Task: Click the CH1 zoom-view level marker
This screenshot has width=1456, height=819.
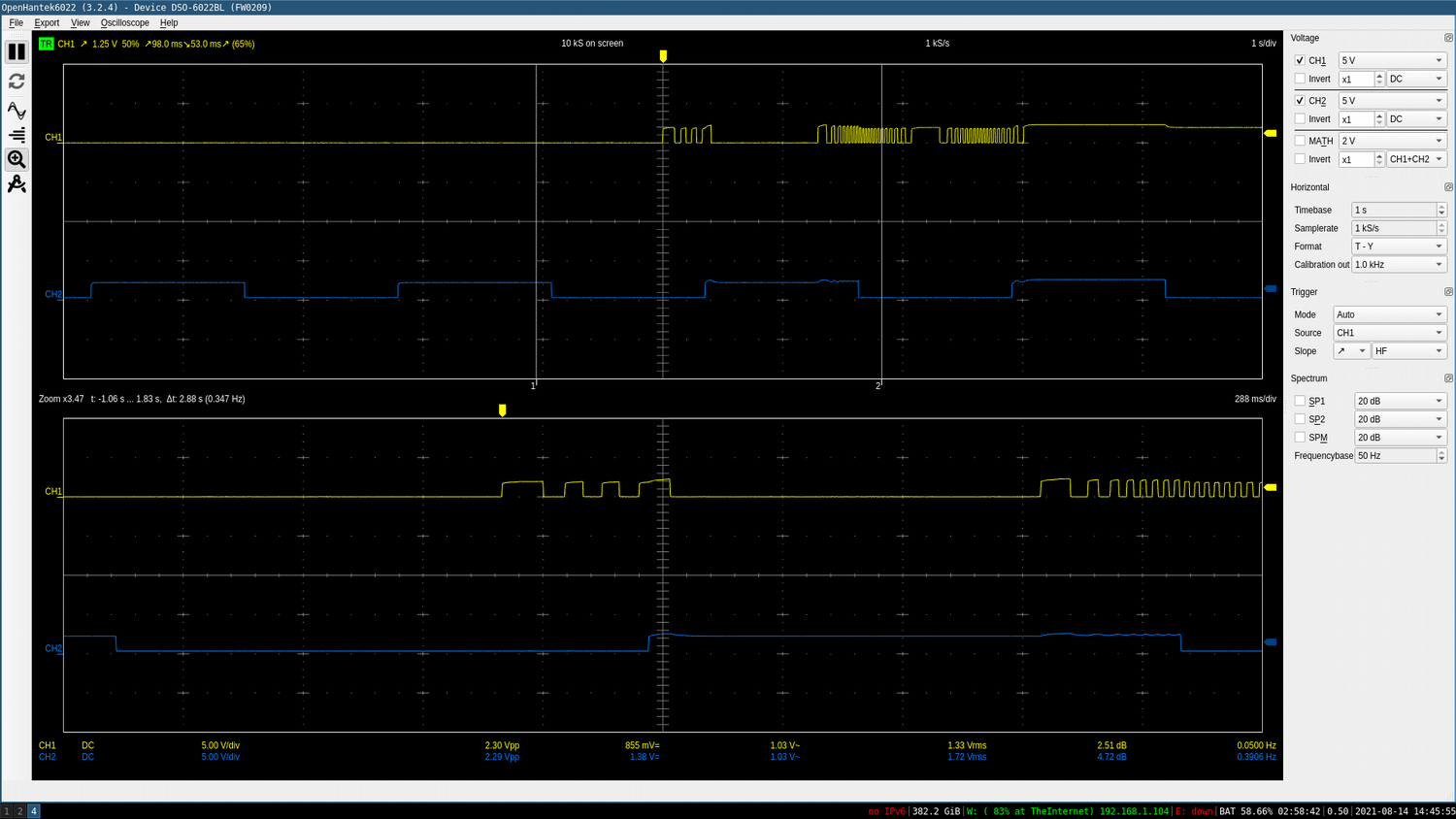Action: coord(1270,487)
